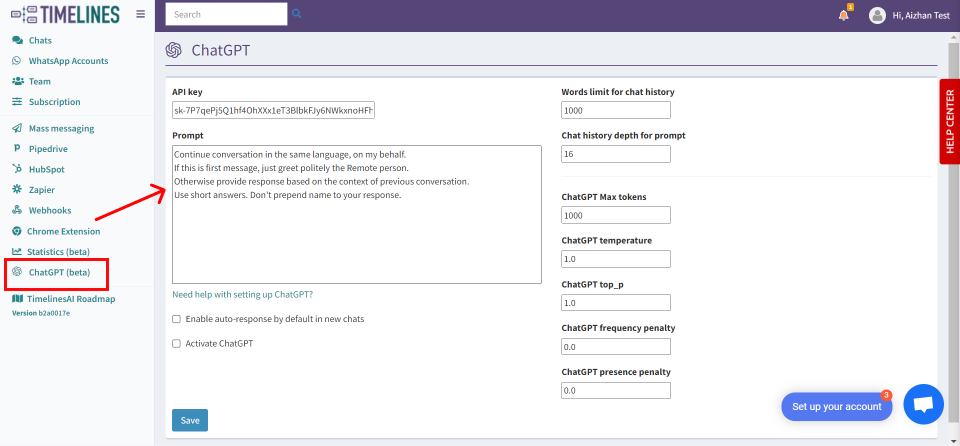Click into the API key field
The image size is (960, 446).
pos(273,110)
